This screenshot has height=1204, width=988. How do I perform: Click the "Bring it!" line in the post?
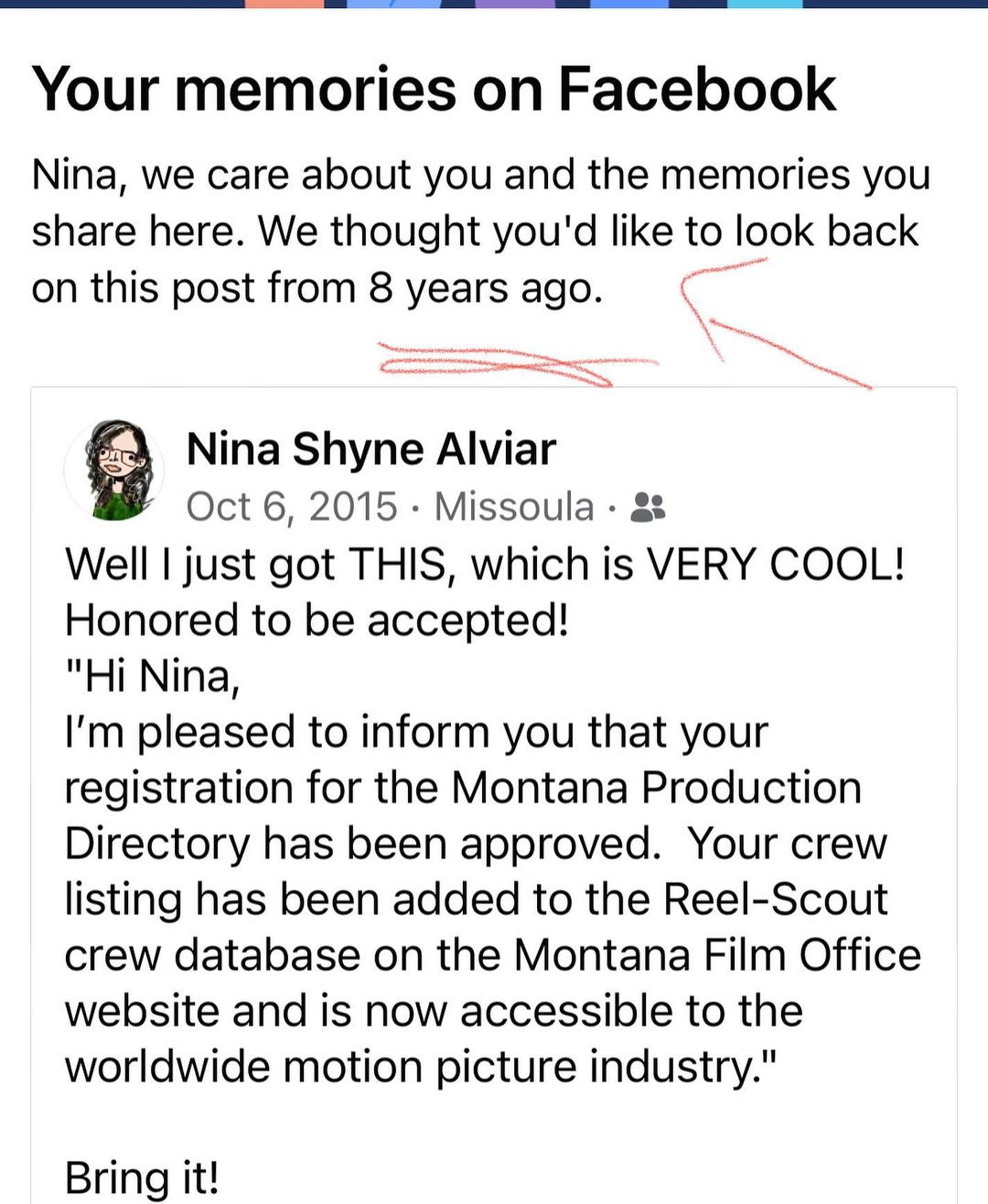point(142,1177)
